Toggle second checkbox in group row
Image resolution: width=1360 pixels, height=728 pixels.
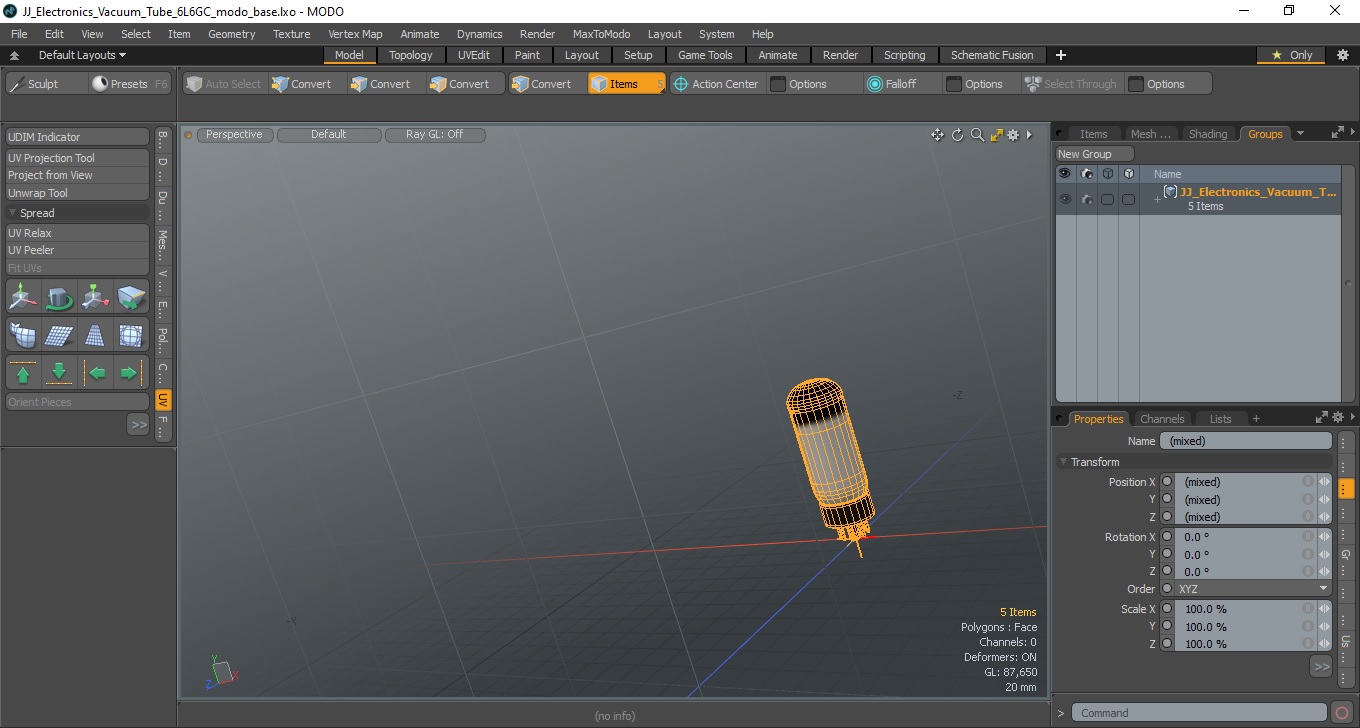[1128, 200]
